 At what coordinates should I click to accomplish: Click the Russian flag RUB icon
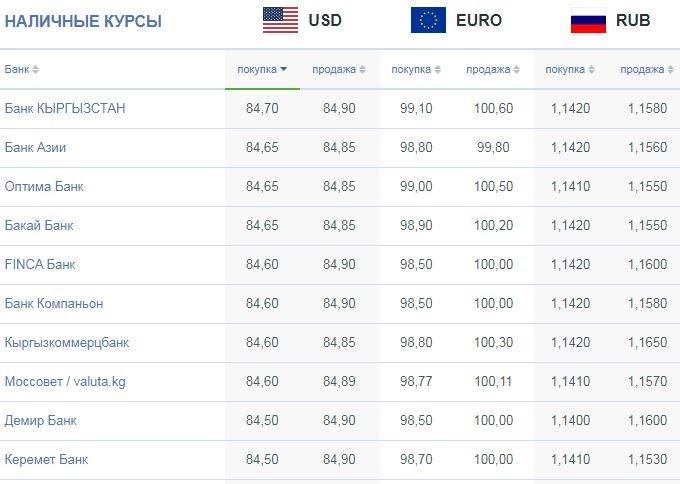[588, 20]
